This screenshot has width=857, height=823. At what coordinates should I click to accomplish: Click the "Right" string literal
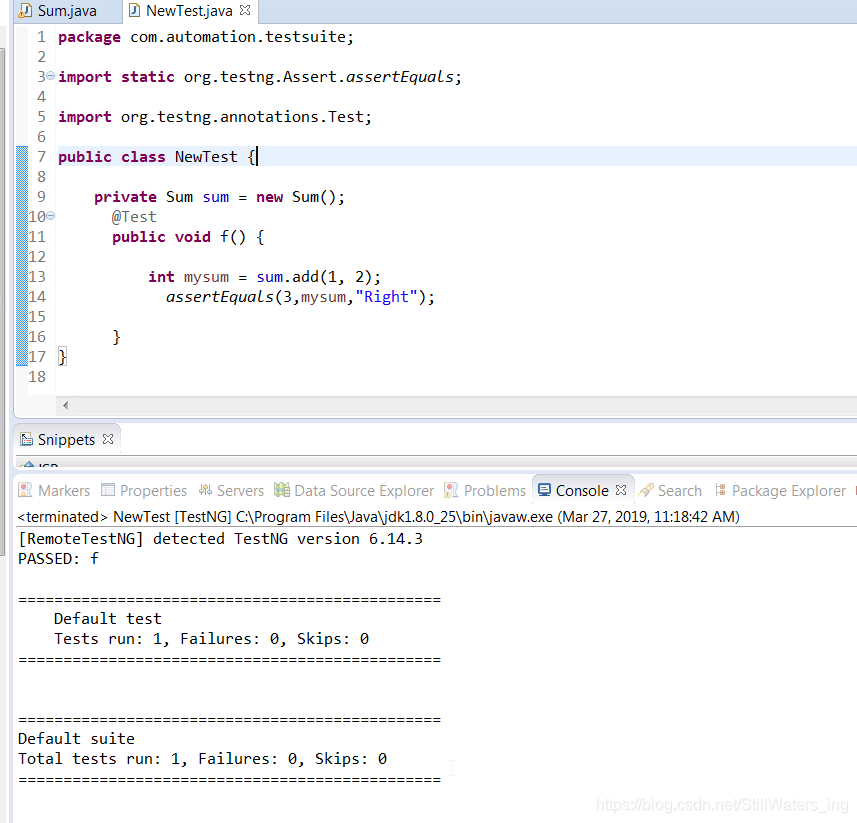(386, 297)
